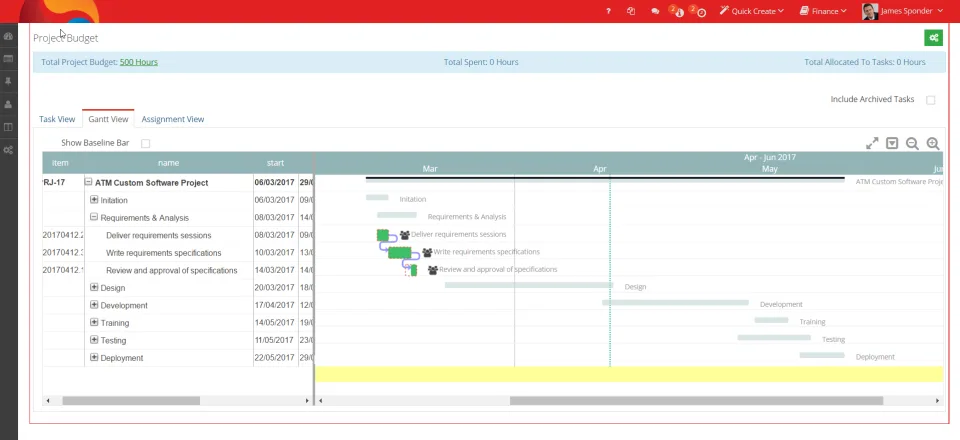Viewport: 960px width, 440px height.
Task: Toggle Include Archived Tasks checkbox
Action: (931, 100)
